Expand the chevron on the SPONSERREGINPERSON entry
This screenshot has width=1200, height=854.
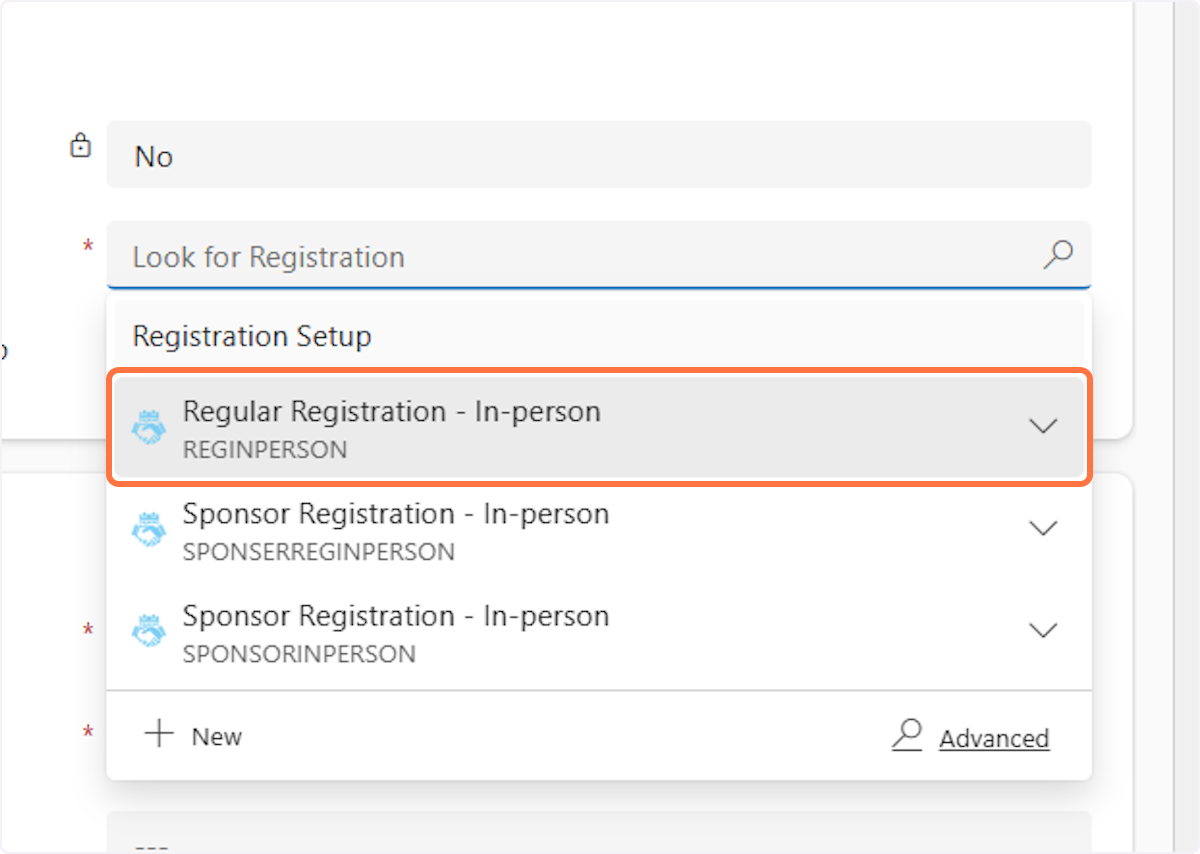point(1043,528)
